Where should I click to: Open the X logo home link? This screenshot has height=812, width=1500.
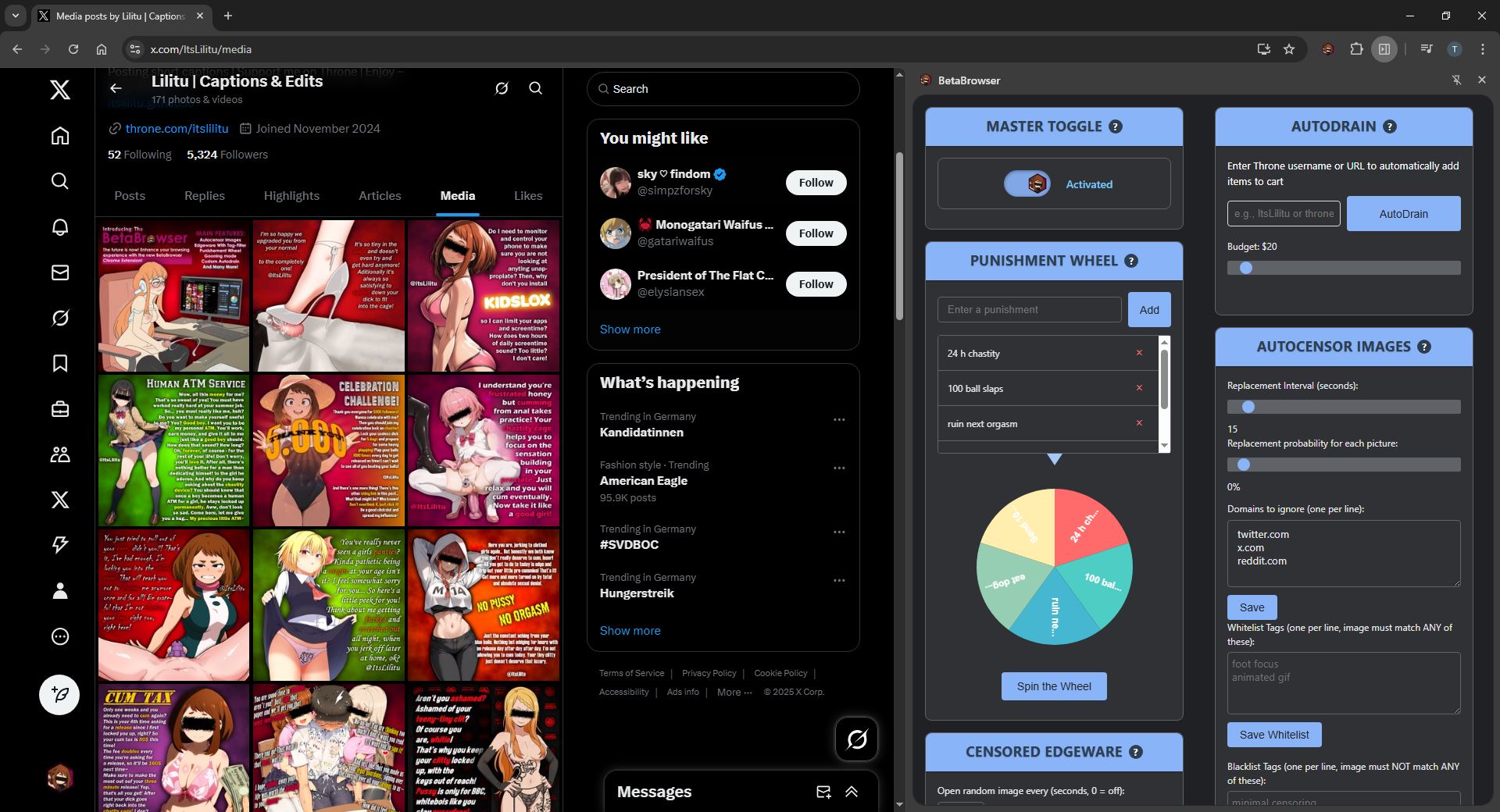pos(60,90)
